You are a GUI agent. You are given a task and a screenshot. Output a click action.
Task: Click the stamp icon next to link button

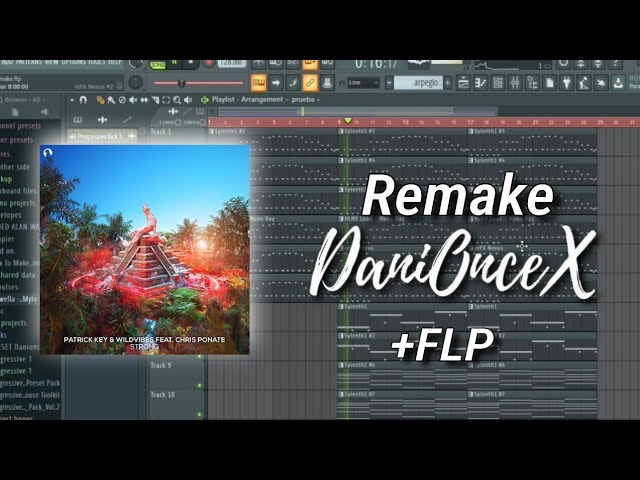[x=327, y=83]
